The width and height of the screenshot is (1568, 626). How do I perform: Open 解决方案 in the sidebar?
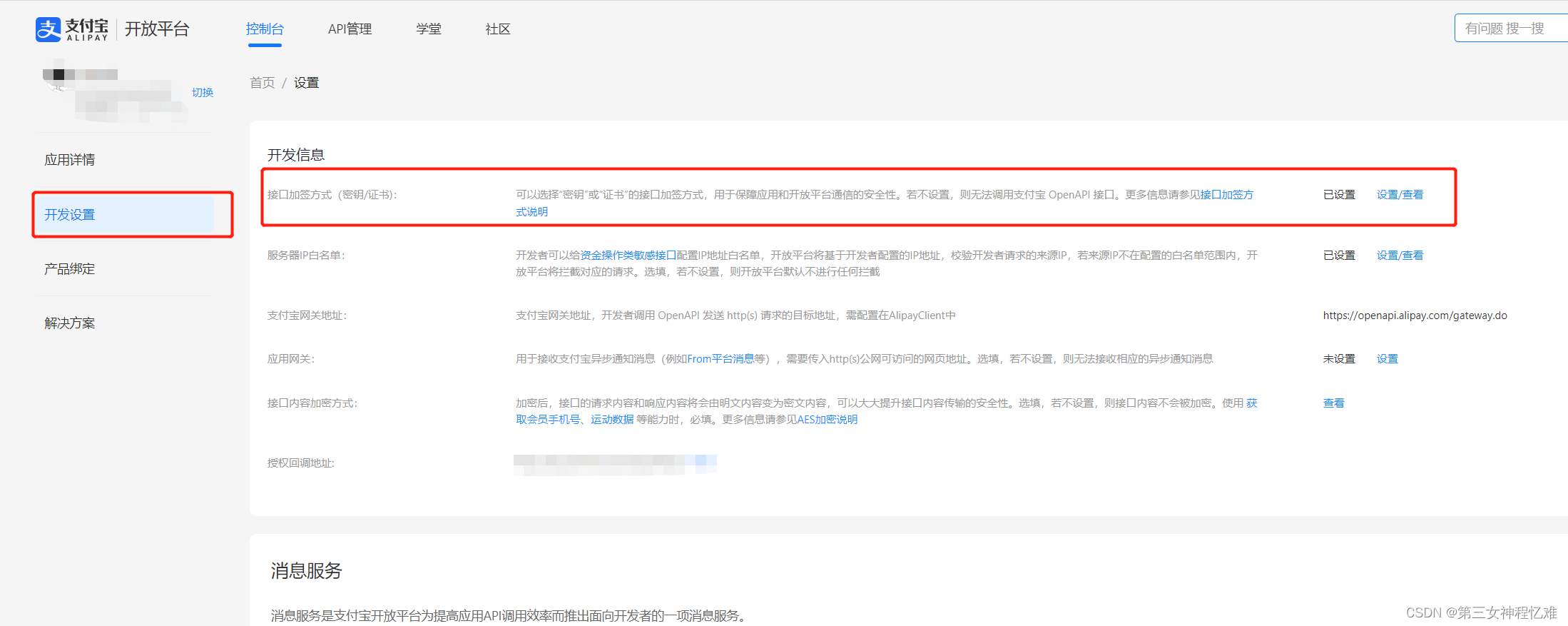[70, 323]
